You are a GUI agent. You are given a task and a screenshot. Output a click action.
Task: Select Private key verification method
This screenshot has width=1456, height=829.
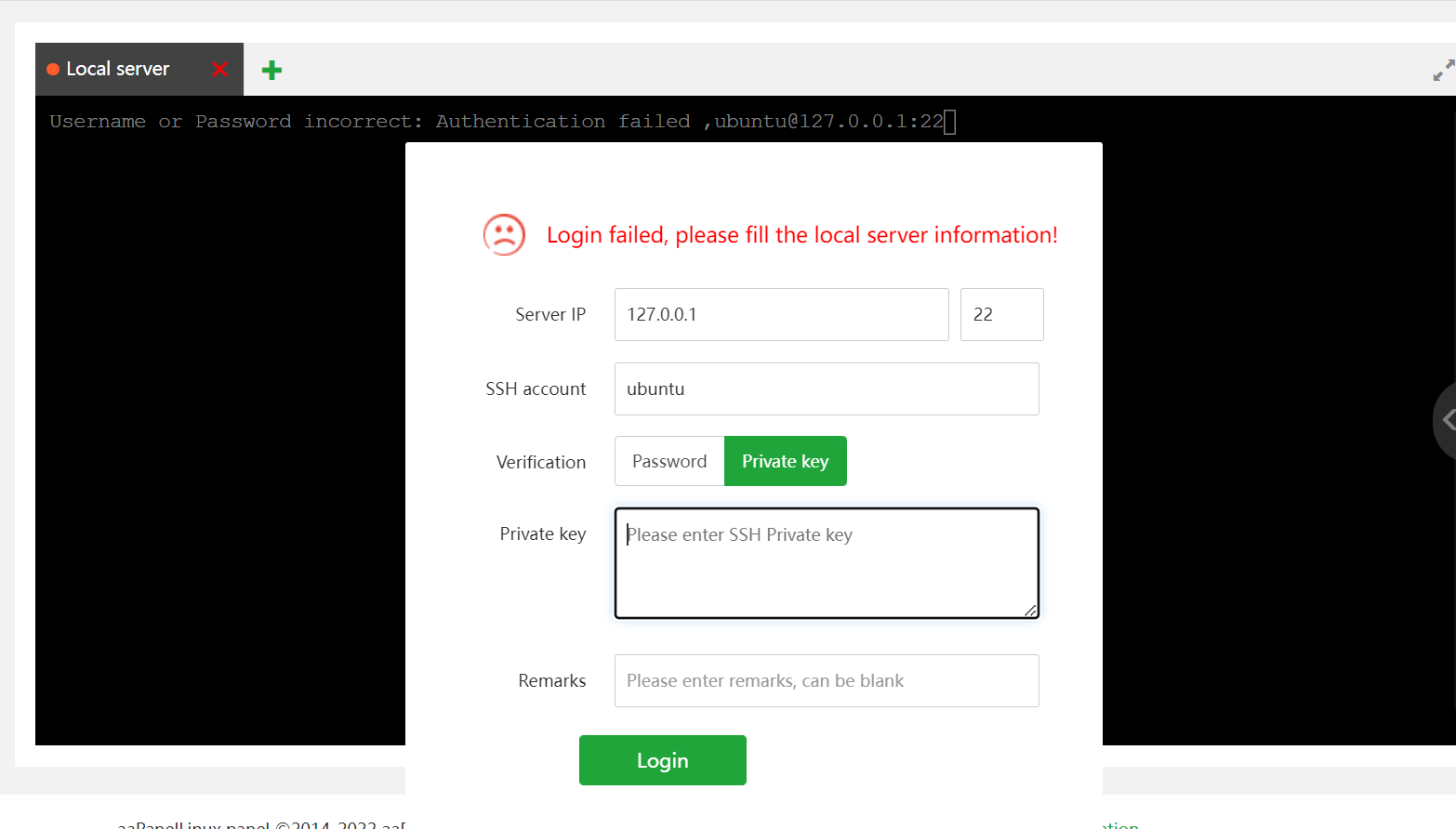[785, 461]
